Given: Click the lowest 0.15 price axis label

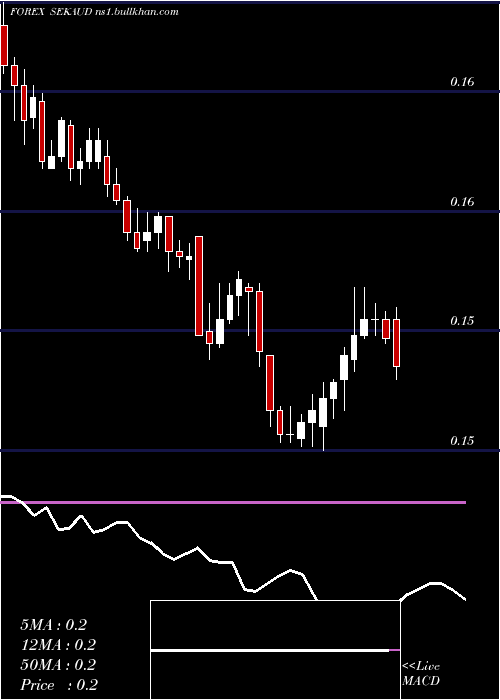Looking at the screenshot, I should 462,440.
